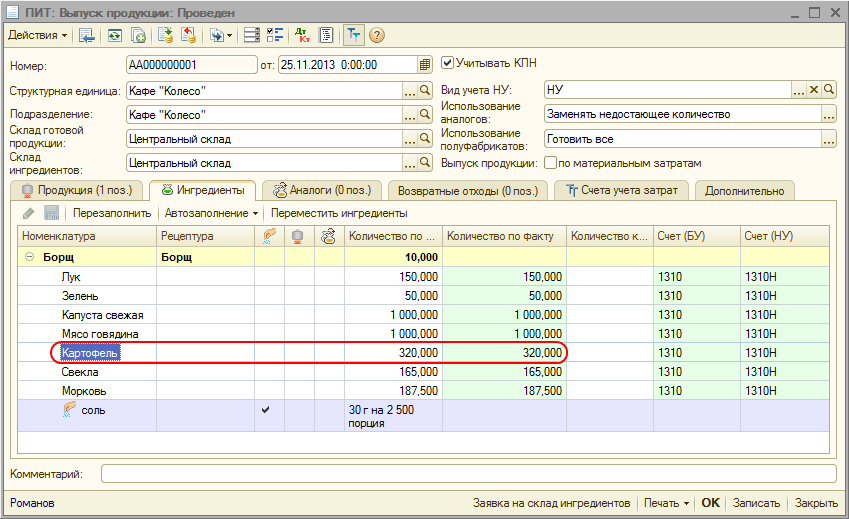
Task: Collapse the Борщ tree group
Action: click(x=29, y=257)
